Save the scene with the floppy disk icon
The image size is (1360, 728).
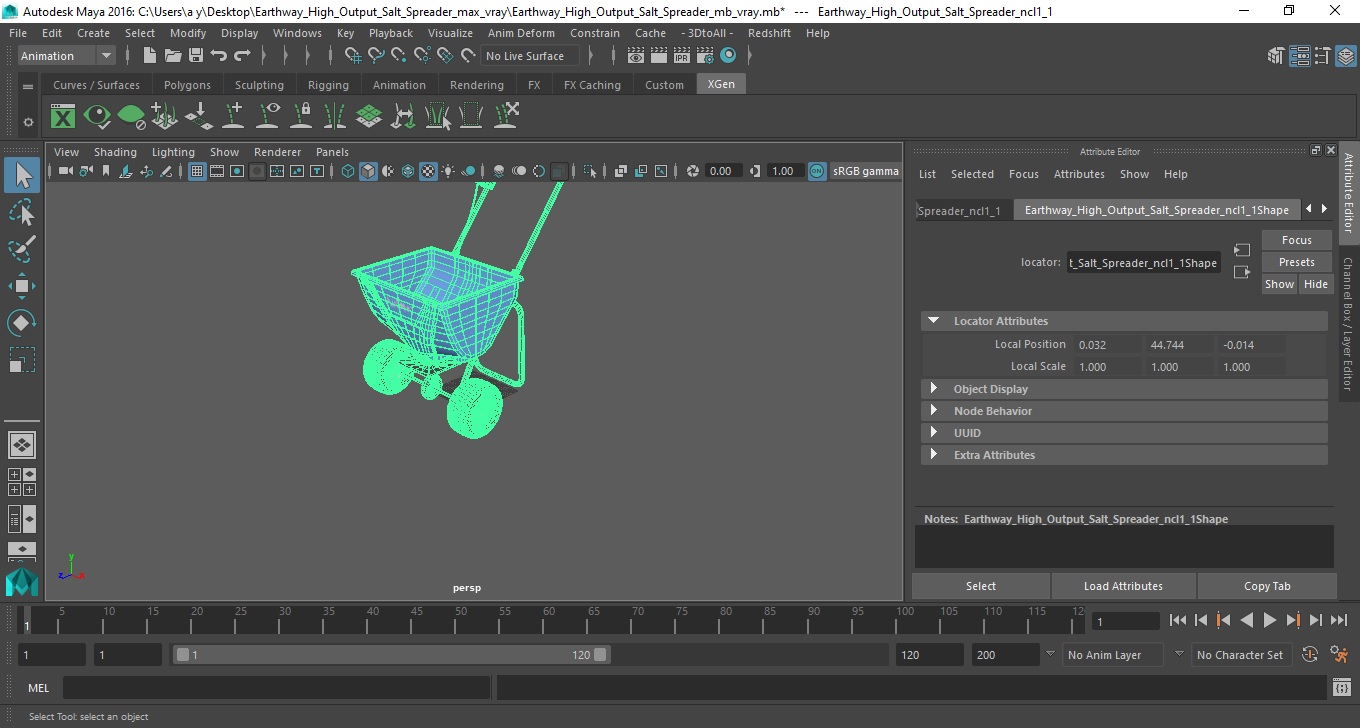(x=195, y=56)
